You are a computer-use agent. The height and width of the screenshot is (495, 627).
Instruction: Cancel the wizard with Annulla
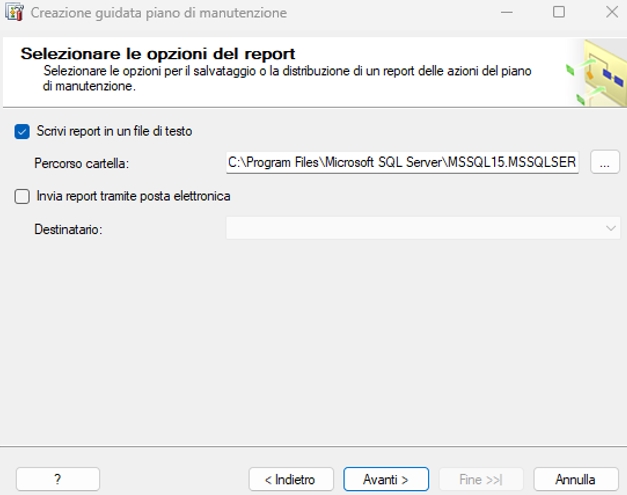coord(576,479)
